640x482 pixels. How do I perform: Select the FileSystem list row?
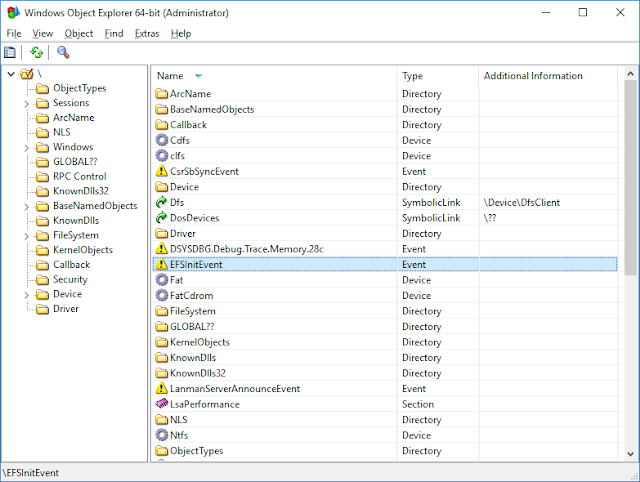(385, 311)
